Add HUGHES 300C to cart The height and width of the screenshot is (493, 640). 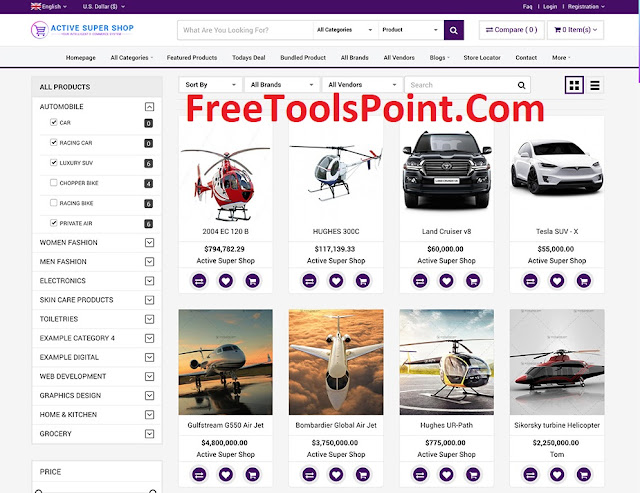pos(362,281)
